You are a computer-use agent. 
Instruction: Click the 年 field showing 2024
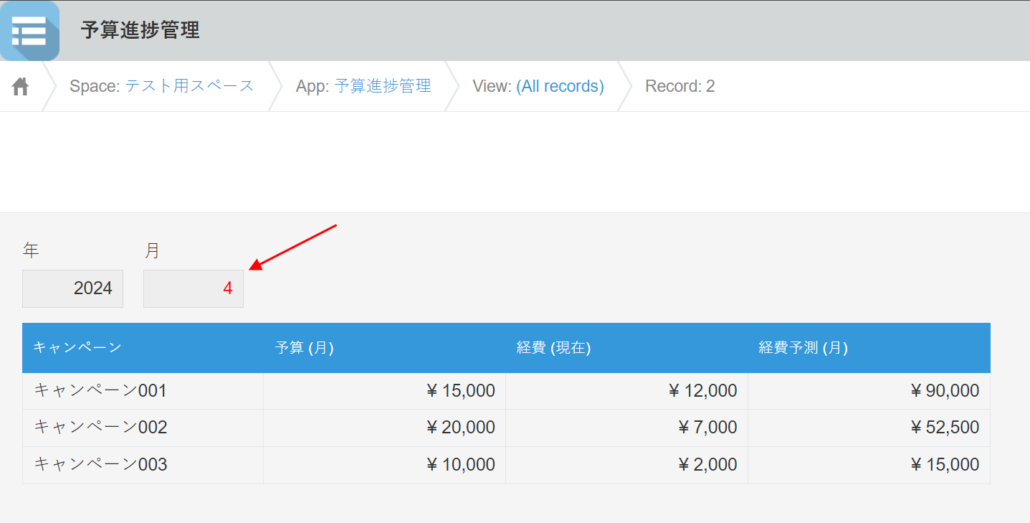click(73, 289)
